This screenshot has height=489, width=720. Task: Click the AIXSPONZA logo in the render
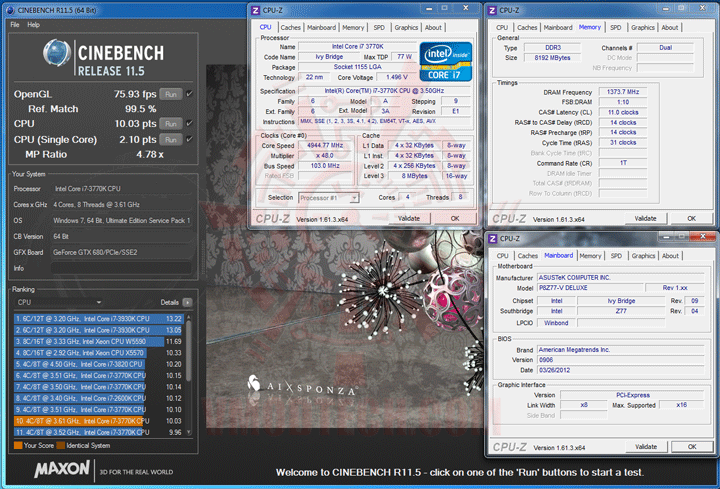[303, 386]
